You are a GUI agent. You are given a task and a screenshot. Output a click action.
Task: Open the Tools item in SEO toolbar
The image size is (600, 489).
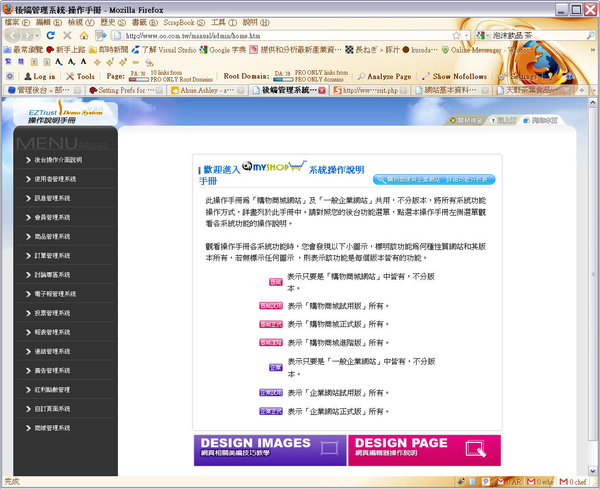tap(80, 77)
